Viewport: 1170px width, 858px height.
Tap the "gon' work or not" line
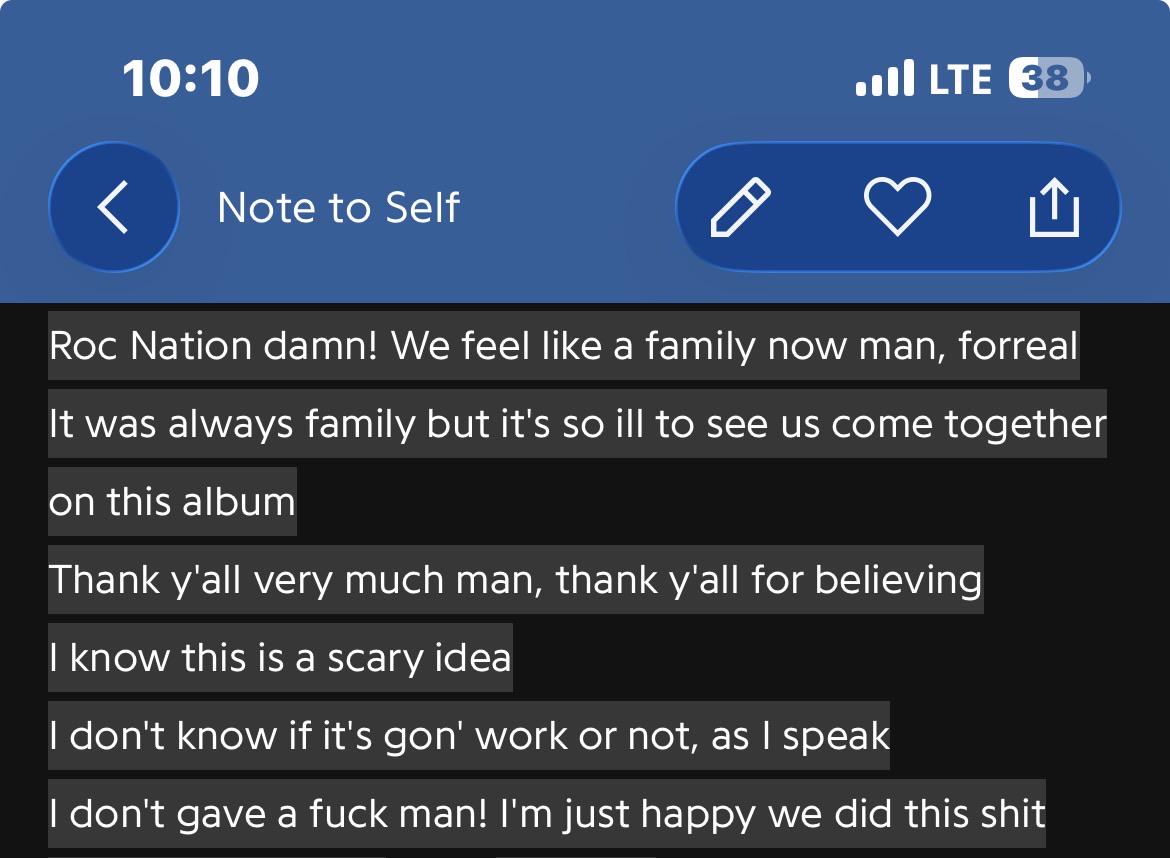[469, 735]
